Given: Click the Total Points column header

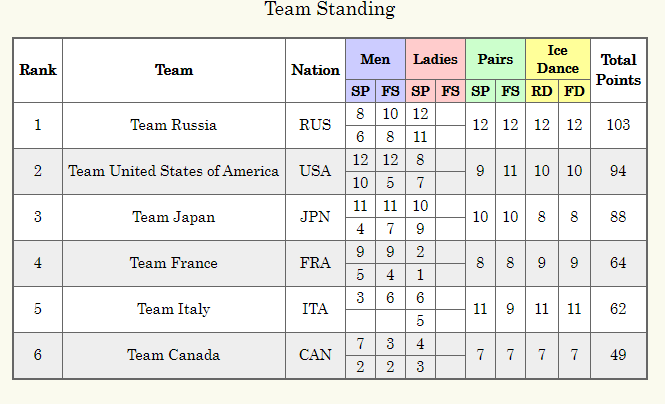Looking at the screenshot, I should 618,70.
